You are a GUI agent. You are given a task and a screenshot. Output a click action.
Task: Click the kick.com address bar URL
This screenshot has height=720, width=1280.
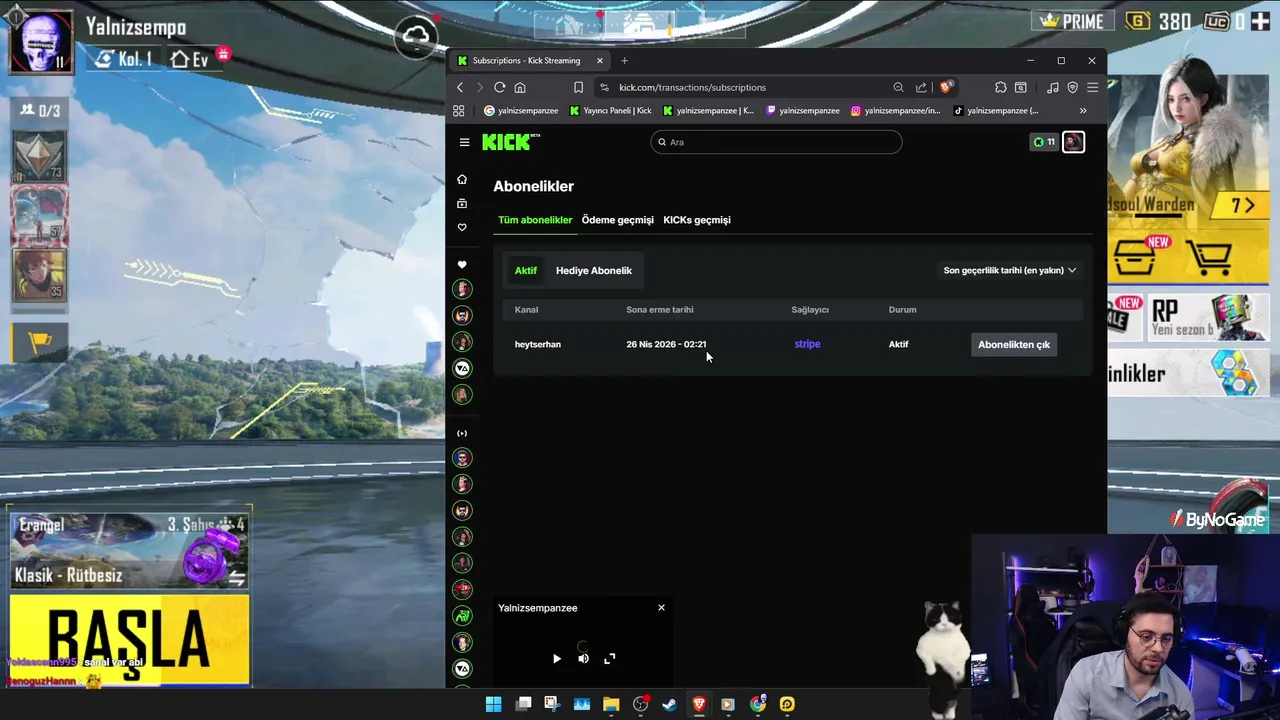click(692, 87)
